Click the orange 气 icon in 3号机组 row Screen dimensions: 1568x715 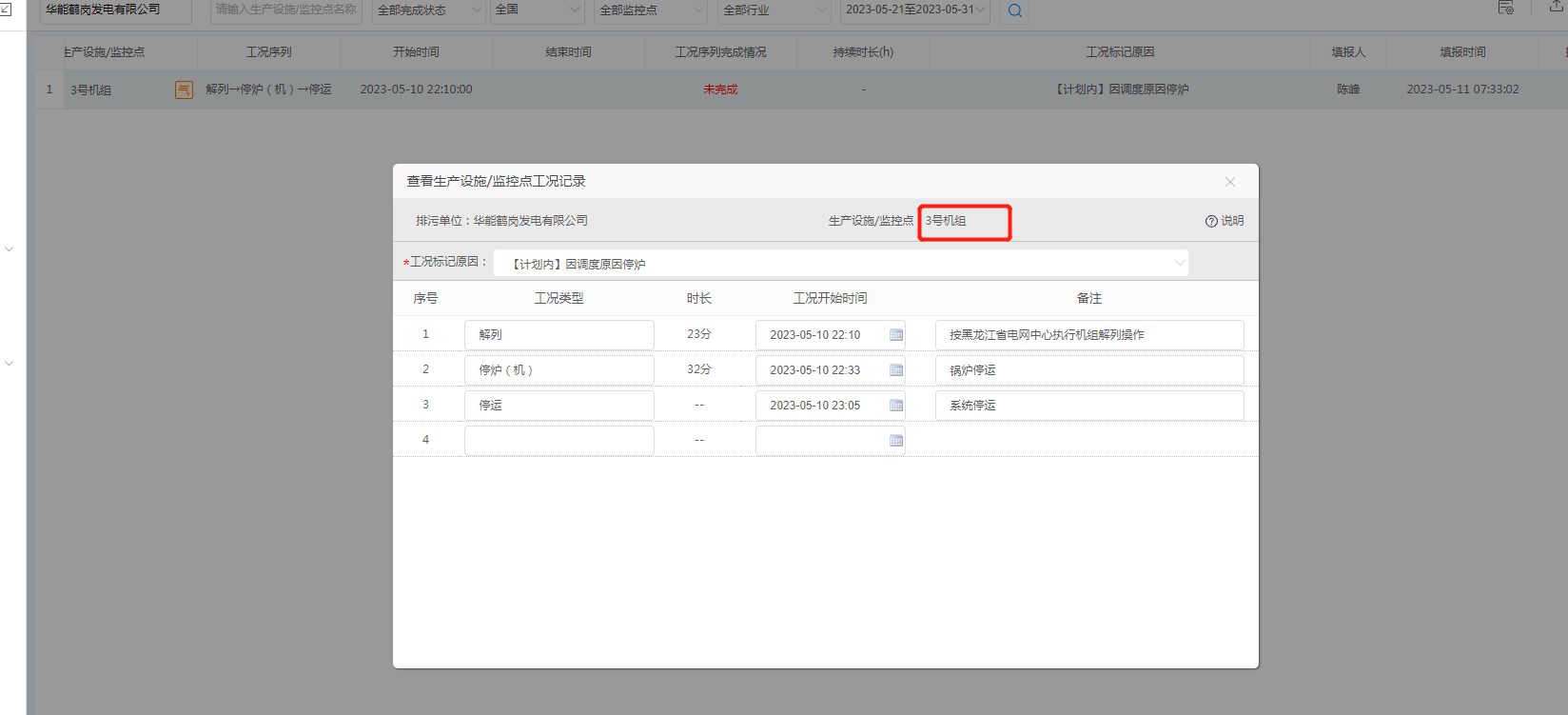tap(184, 89)
